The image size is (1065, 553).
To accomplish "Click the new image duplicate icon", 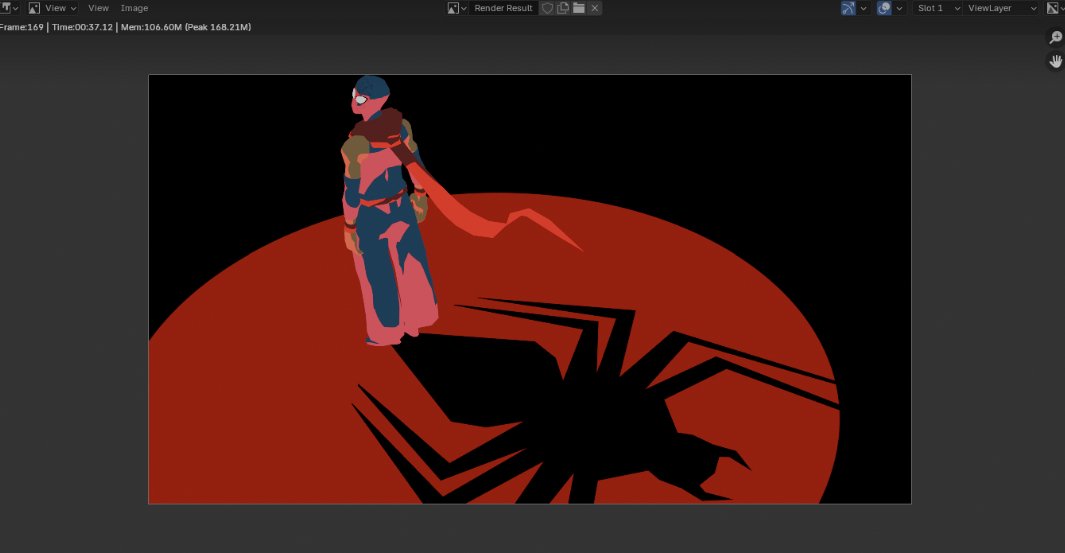I will pos(563,8).
